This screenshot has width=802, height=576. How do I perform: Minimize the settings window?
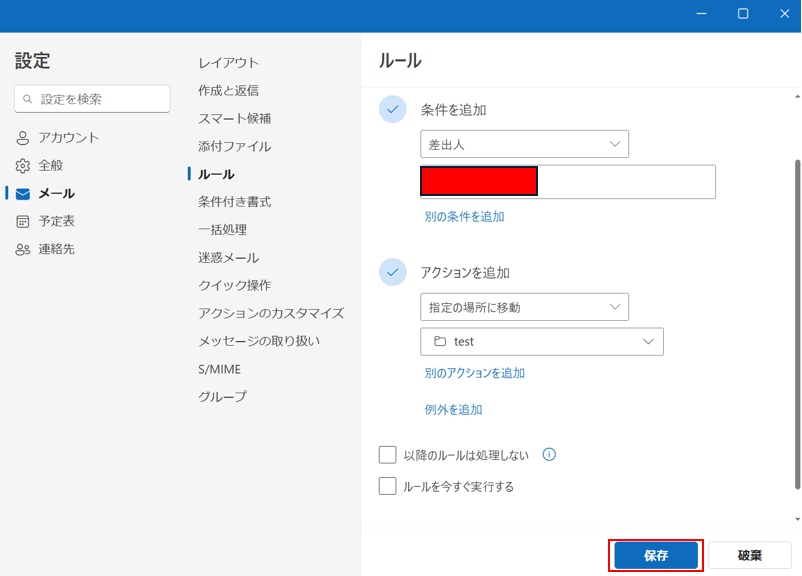click(x=701, y=14)
